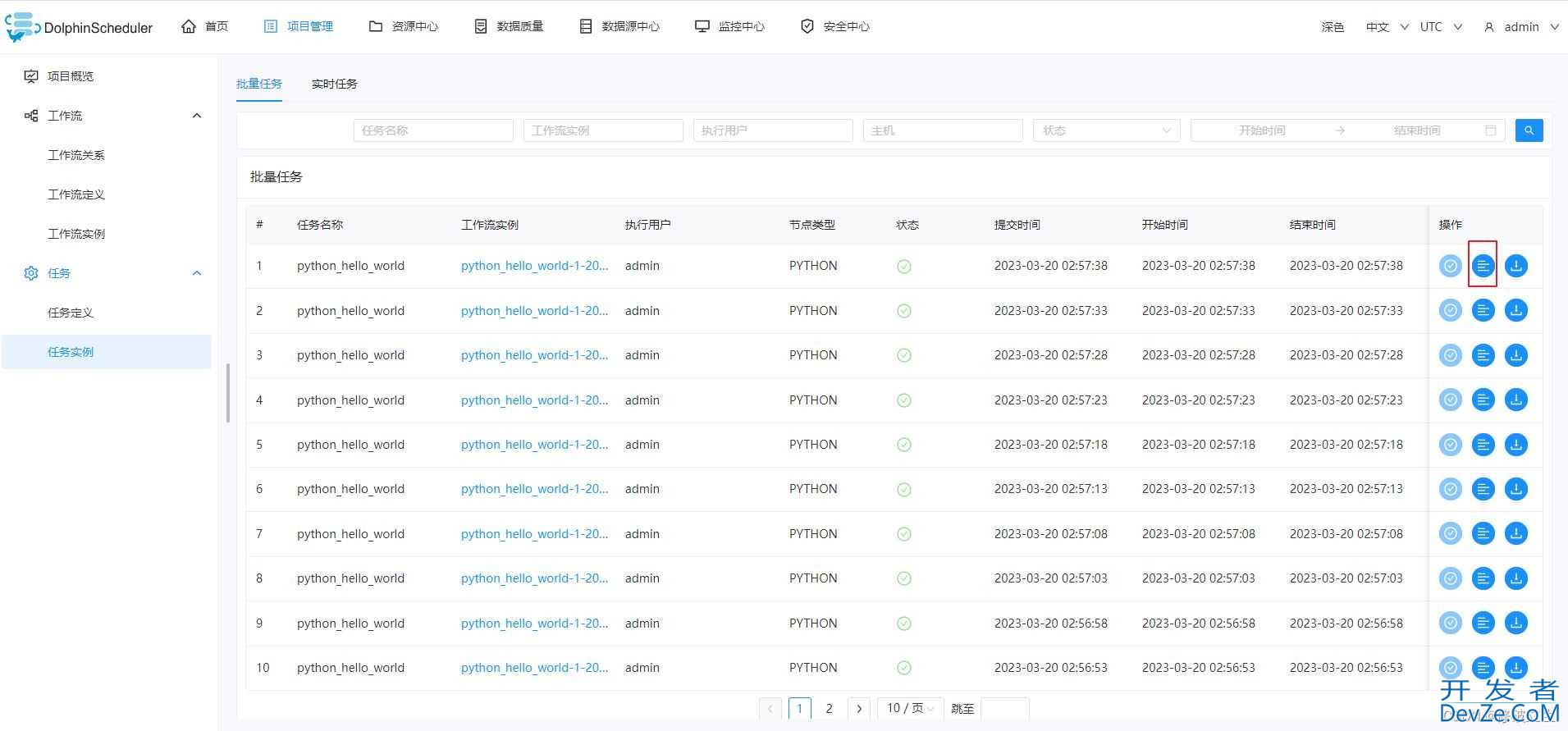Click the blue search button
1568x731 pixels.
[1529, 130]
